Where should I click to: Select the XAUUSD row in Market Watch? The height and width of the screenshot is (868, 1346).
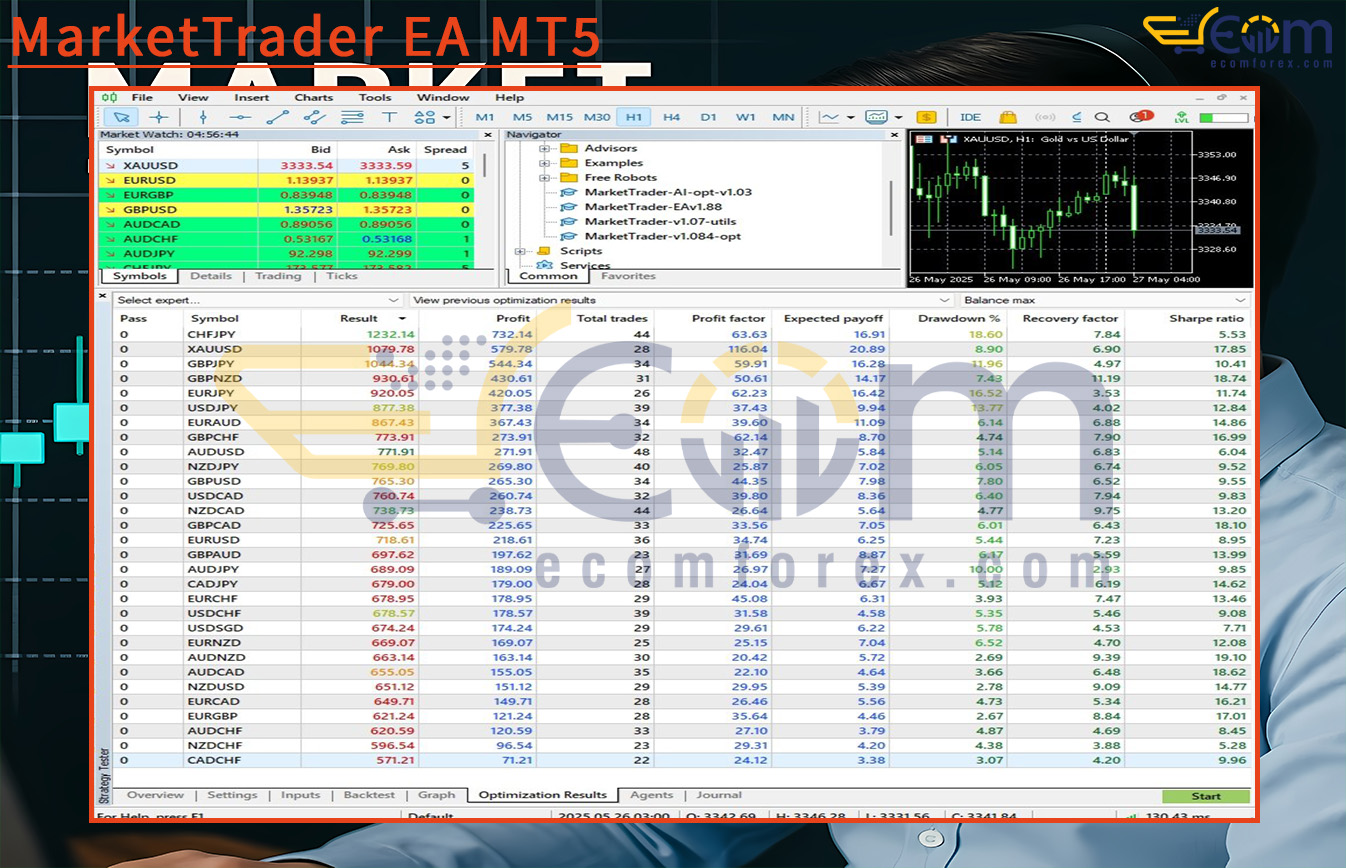(288, 165)
